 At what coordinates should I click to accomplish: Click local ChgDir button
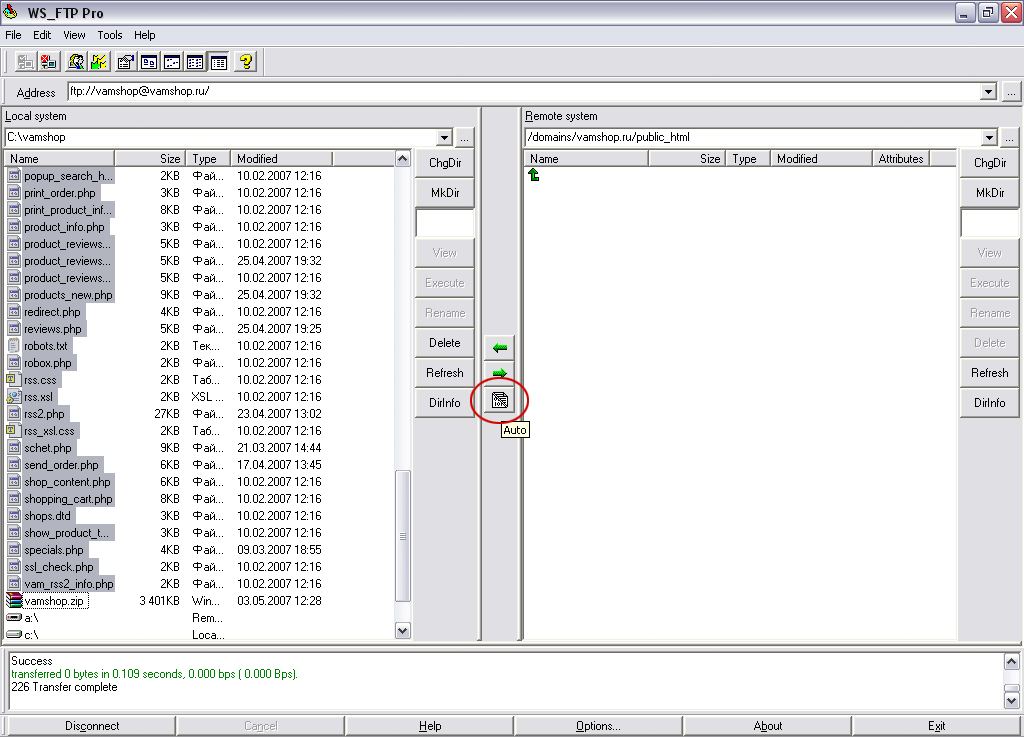(x=445, y=163)
